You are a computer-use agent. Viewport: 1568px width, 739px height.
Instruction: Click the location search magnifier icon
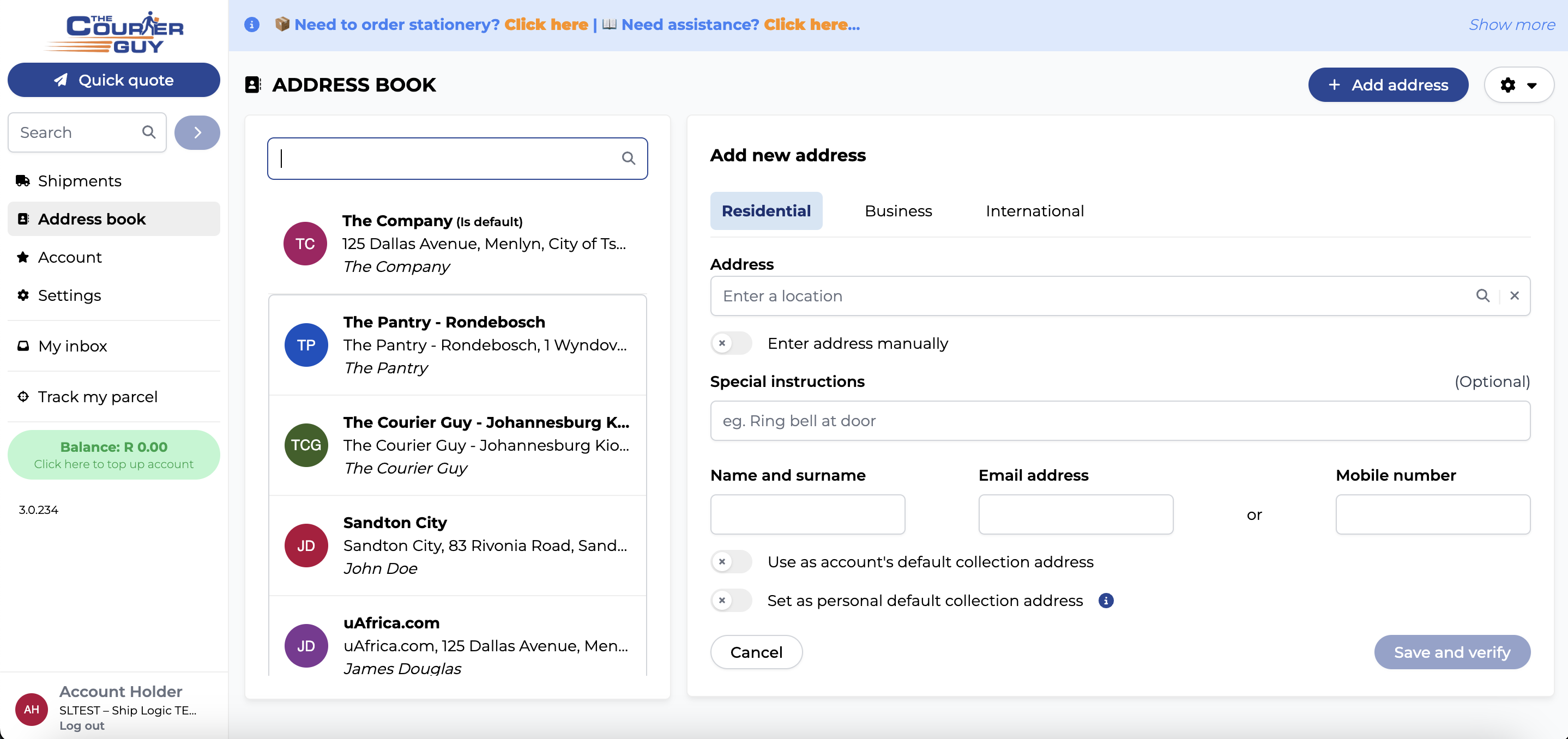click(1483, 295)
